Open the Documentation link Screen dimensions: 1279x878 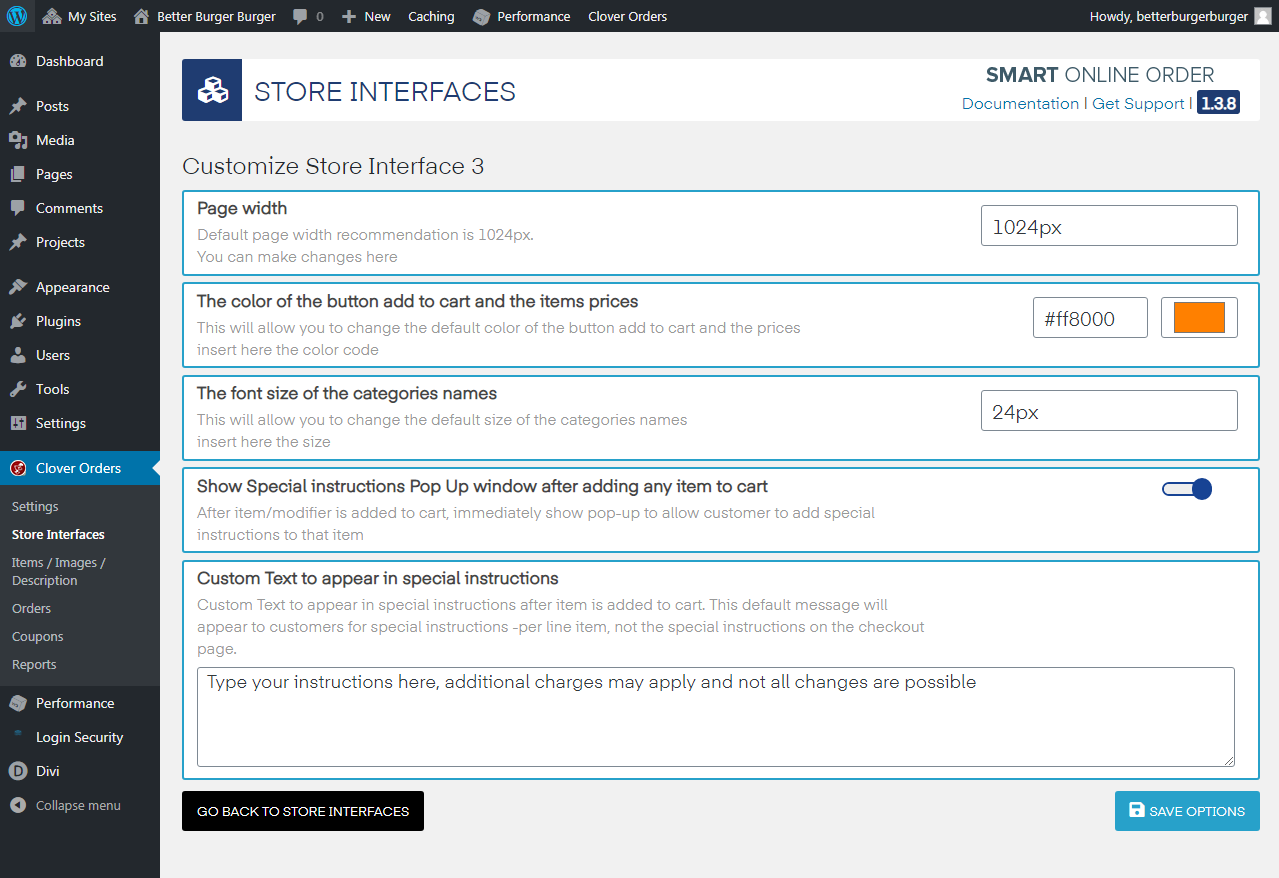tap(1020, 104)
